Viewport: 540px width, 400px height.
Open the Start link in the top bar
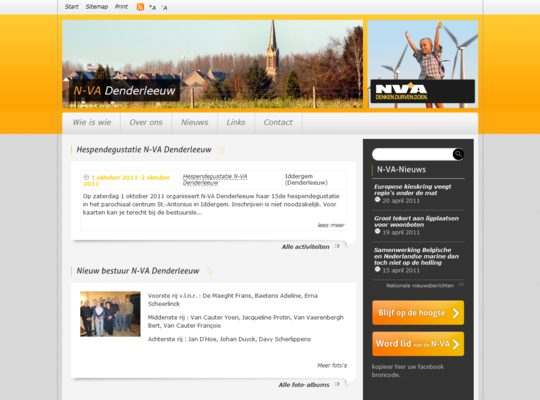click(x=72, y=7)
